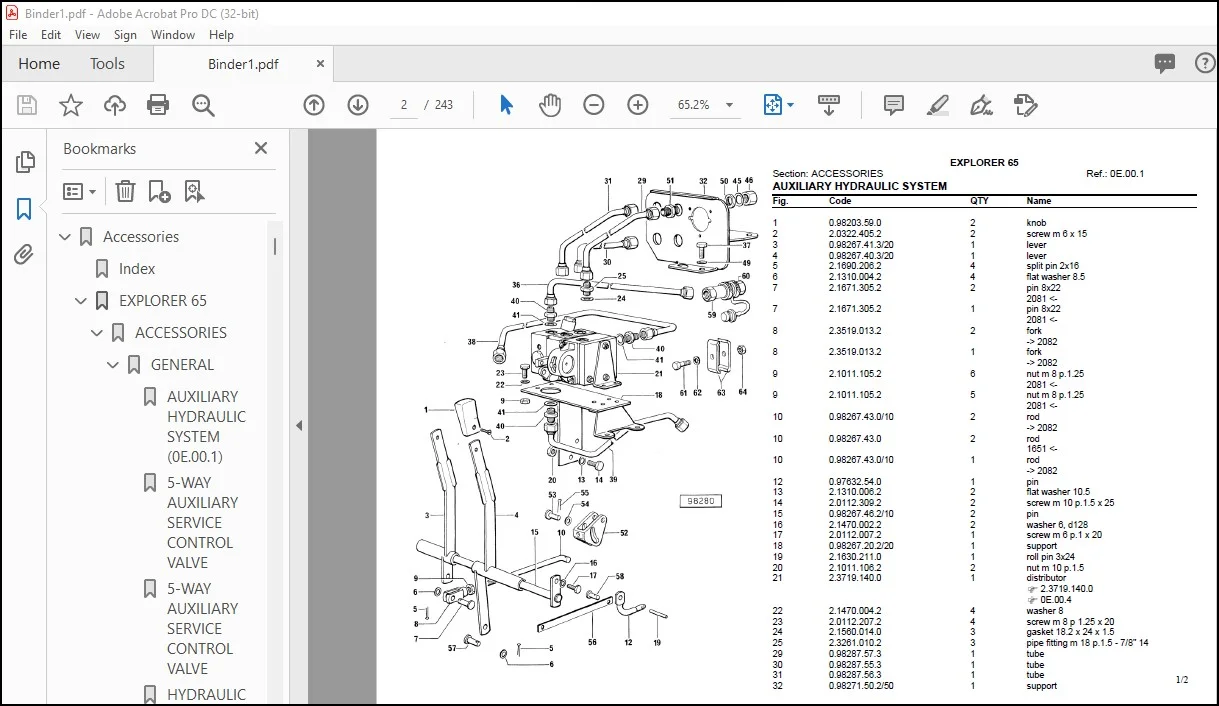Image resolution: width=1219 pixels, height=706 pixels.
Task: Open the View menu
Action: point(87,34)
